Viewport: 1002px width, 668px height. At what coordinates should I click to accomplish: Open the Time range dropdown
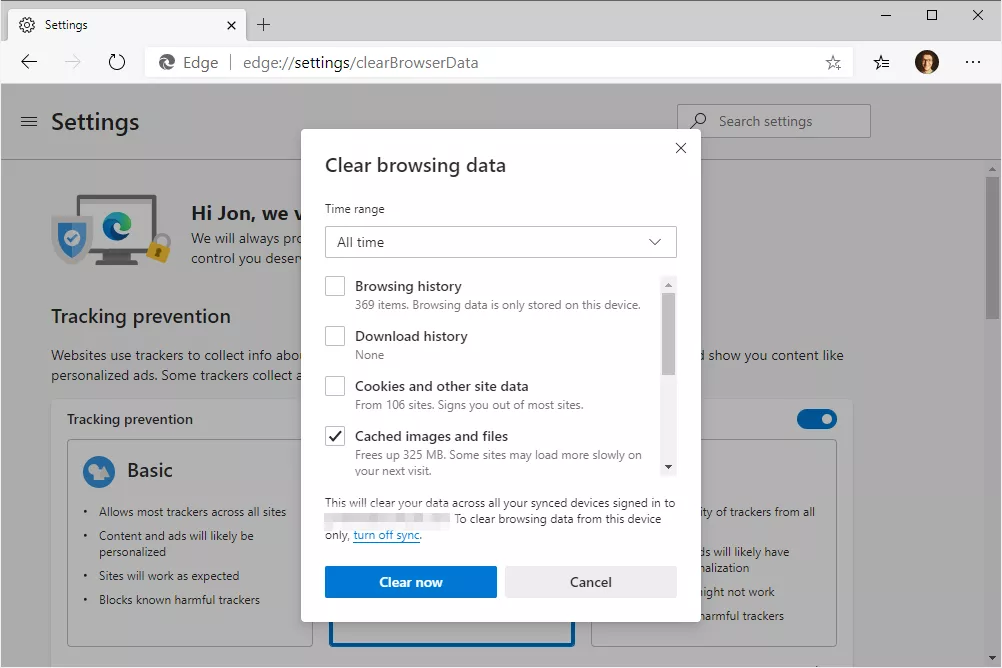pyautogui.click(x=500, y=242)
